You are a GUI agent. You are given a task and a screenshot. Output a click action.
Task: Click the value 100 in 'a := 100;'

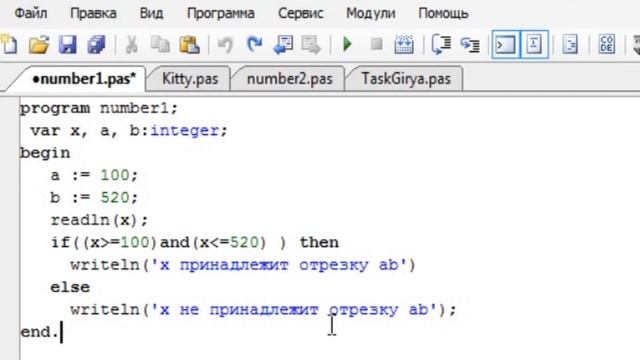click(x=115, y=176)
